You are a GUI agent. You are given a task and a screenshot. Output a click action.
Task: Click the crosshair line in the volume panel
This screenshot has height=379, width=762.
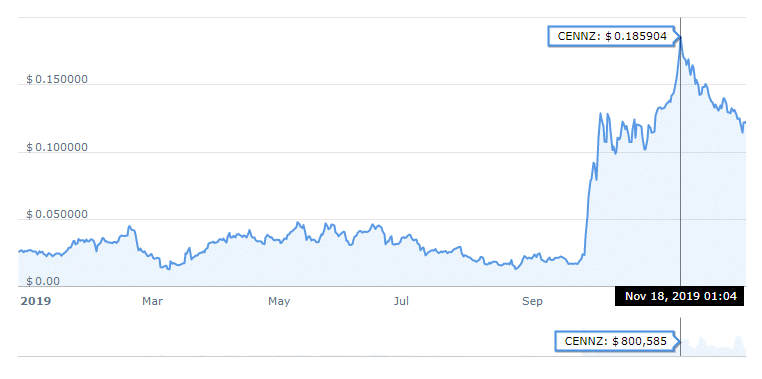pos(680,337)
